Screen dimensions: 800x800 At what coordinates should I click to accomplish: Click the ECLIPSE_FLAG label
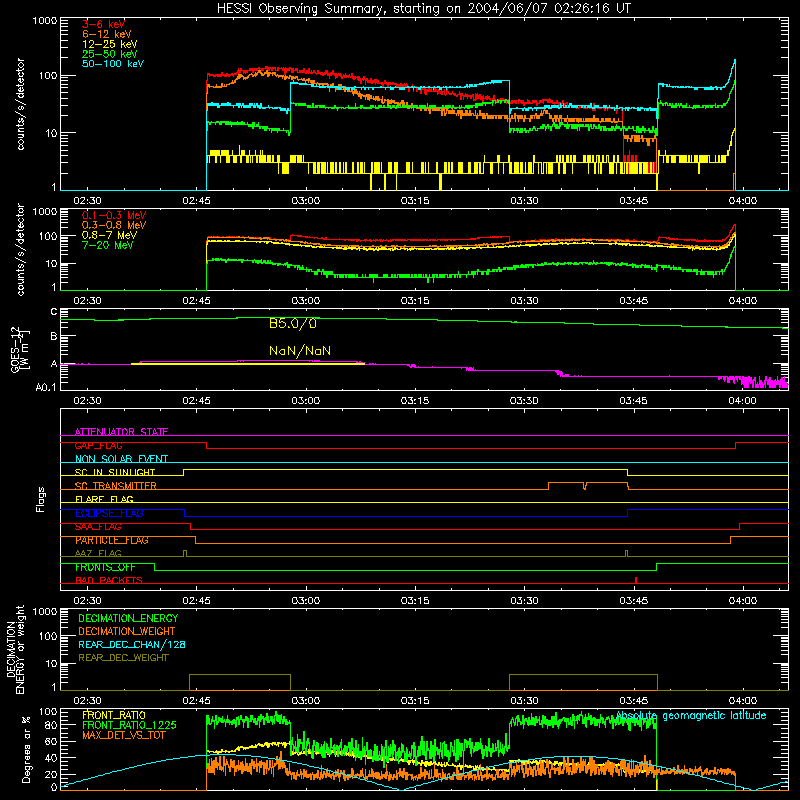point(109,513)
